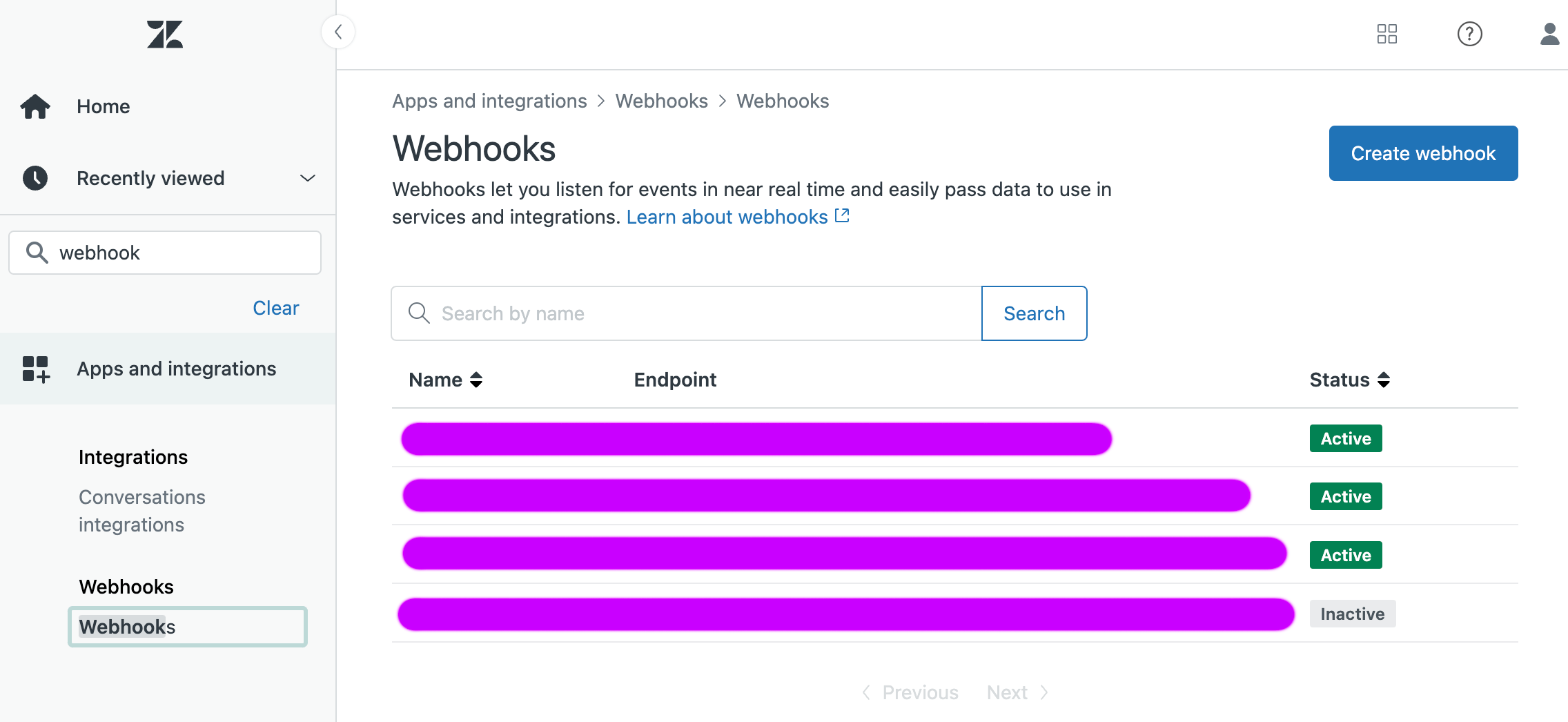Click the Inactive status badge

click(x=1352, y=614)
